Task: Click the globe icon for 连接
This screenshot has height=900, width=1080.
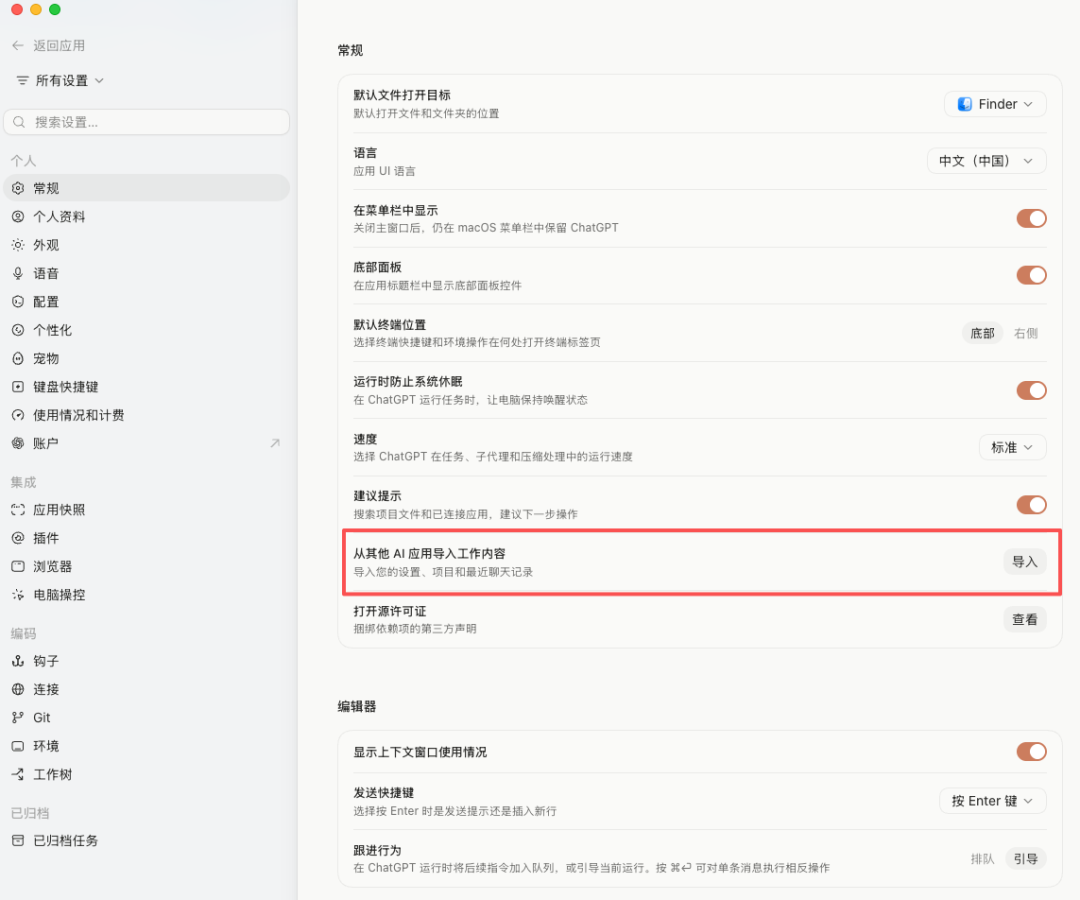Action: (x=18, y=689)
